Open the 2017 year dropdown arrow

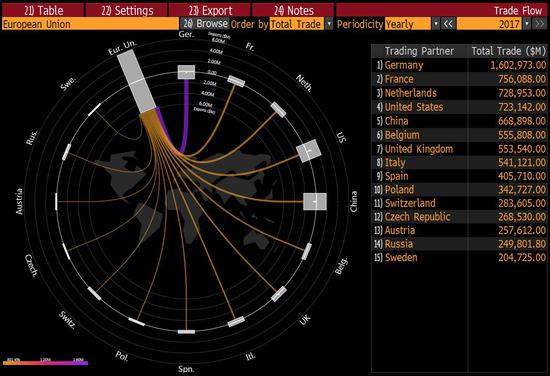coord(527,24)
